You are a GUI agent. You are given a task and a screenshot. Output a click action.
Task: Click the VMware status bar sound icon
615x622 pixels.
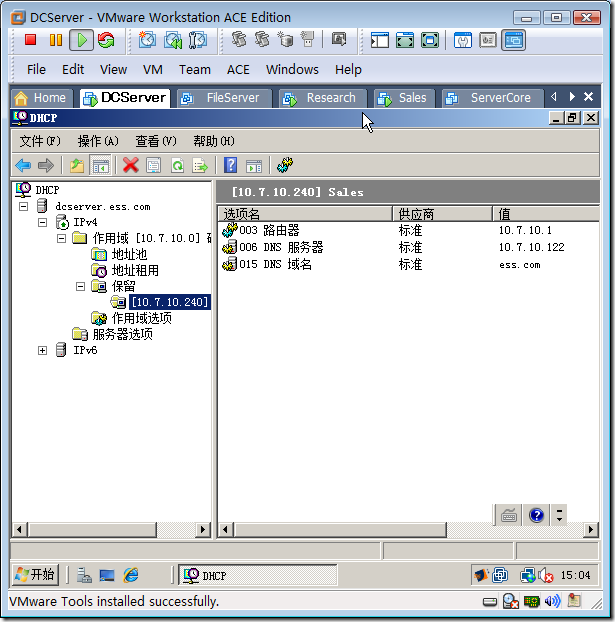tap(552, 601)
